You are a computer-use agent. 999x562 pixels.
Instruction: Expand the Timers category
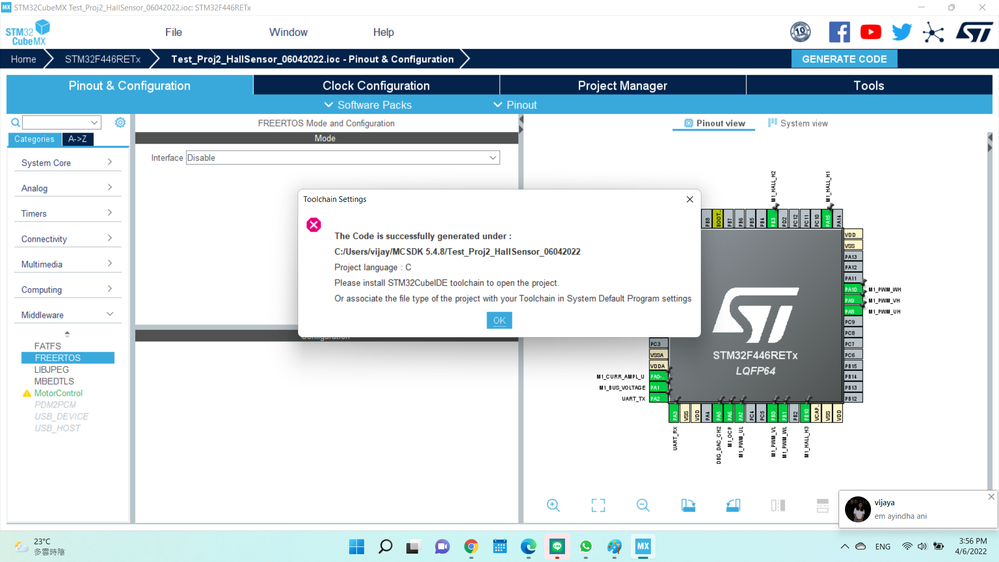(66, 213)
